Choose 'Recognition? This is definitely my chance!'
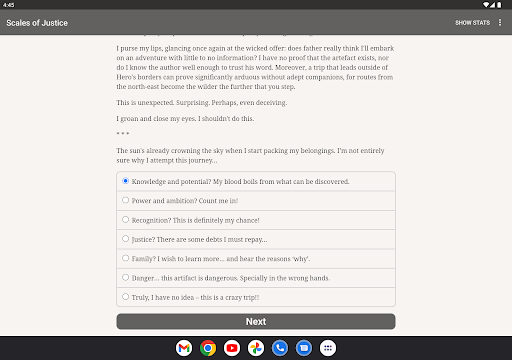Screen dimensions: 512x360 coord(256,220)
